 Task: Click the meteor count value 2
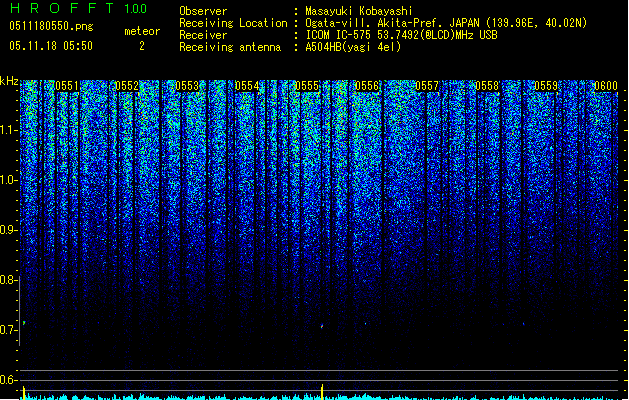142,46
